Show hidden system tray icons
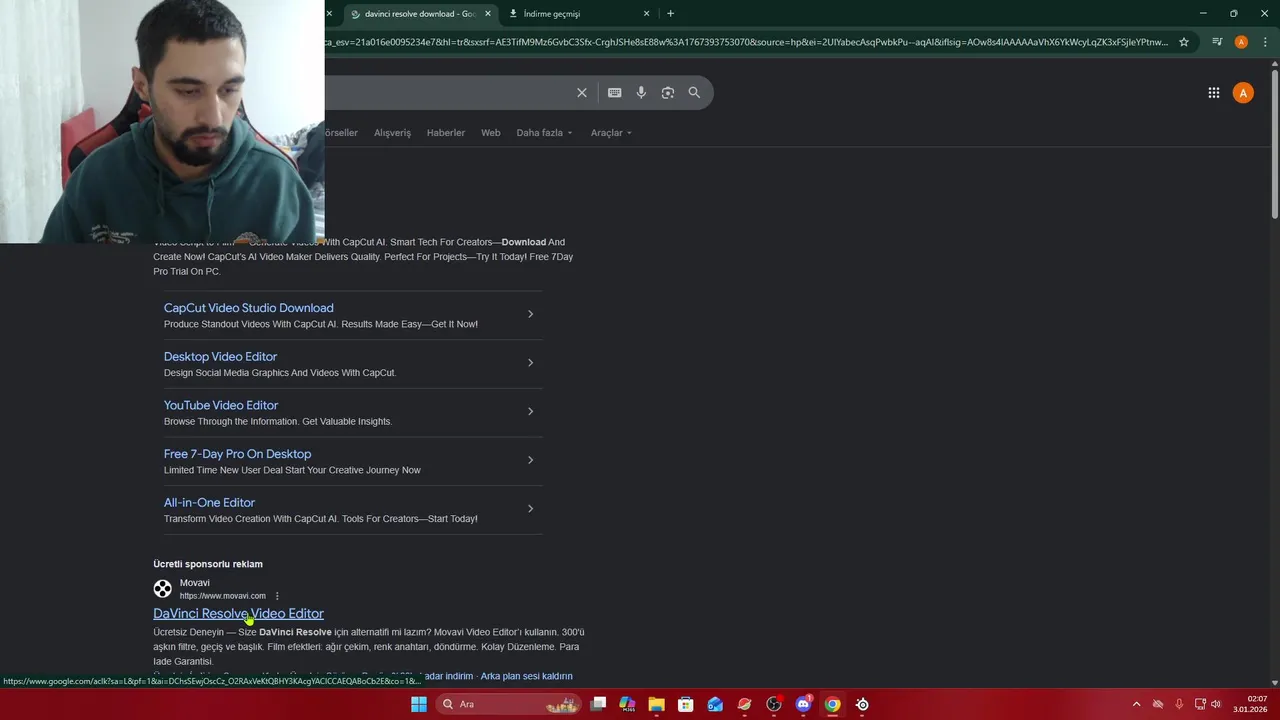 coord(1136,704)
